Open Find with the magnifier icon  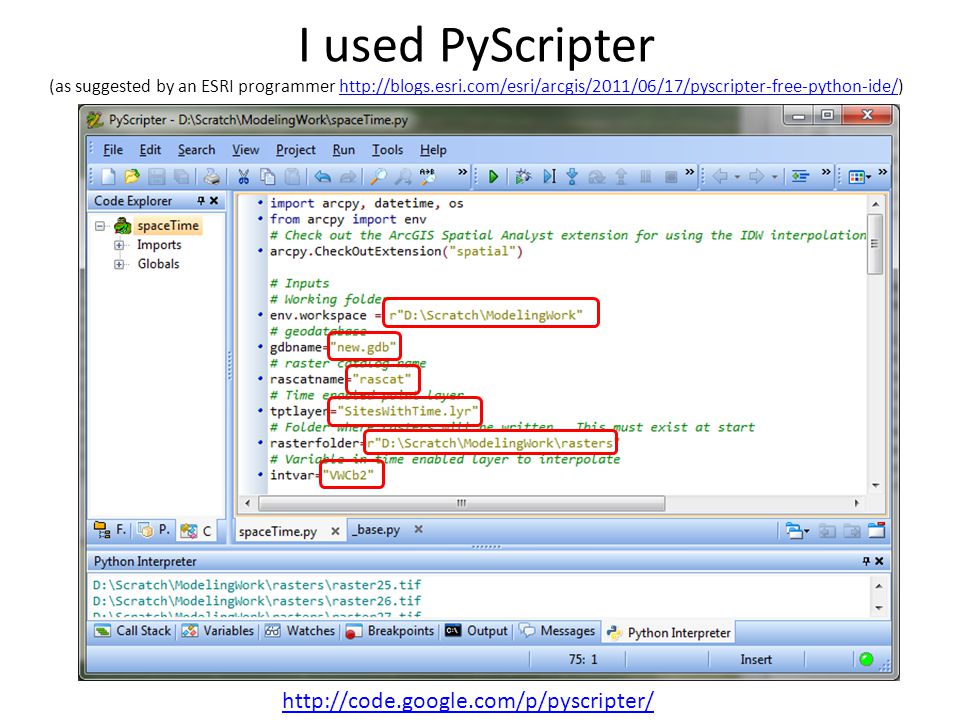pos(378,176)
